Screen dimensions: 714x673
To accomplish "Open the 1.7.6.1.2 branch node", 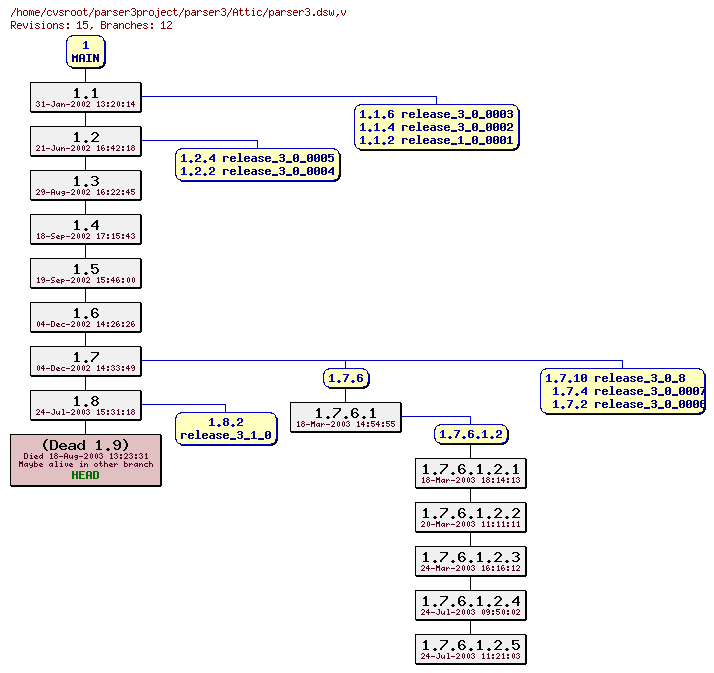I will [x=471, y=434].
